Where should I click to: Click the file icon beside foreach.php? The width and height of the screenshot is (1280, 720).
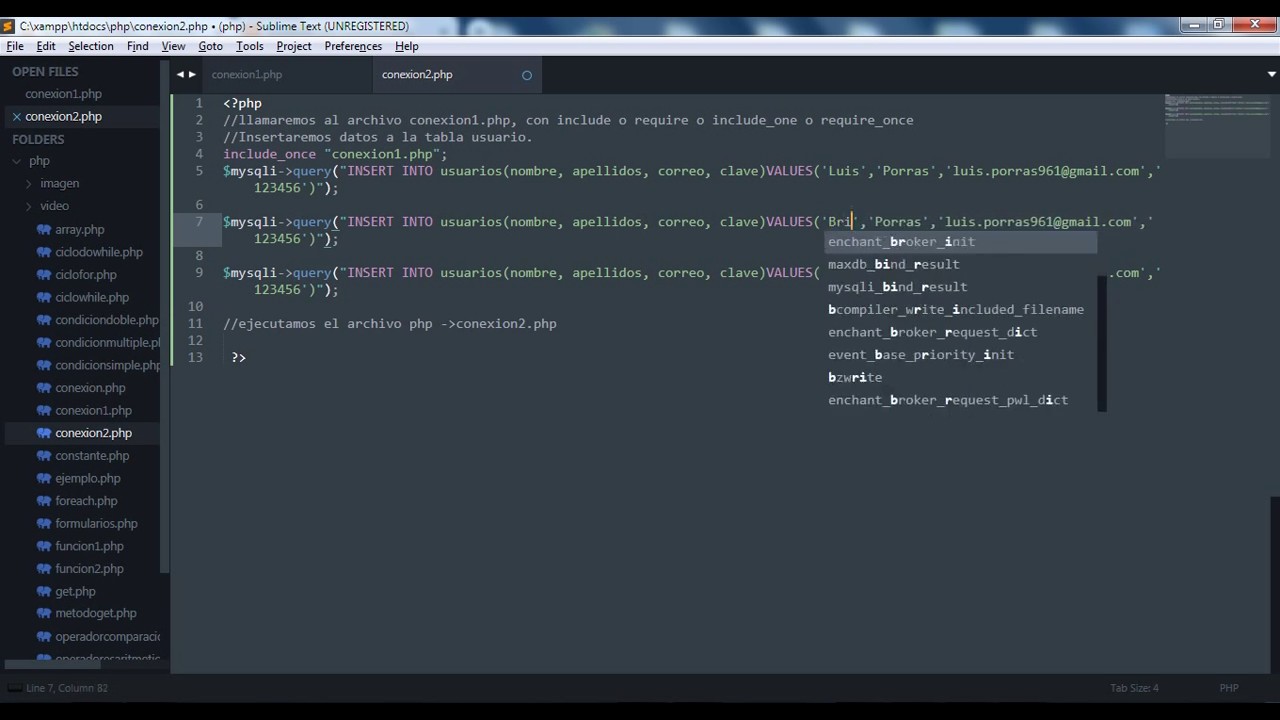click(43, 501)
